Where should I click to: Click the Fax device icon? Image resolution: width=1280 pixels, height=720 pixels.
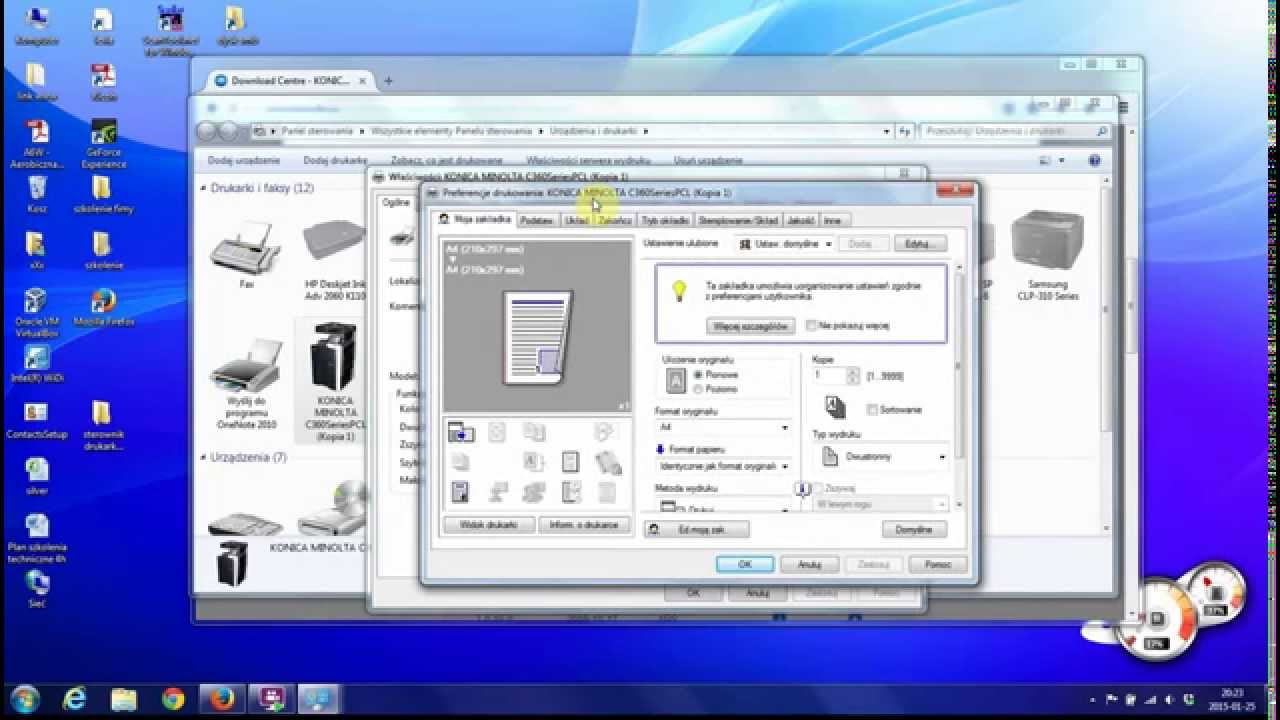coord(246,253)
